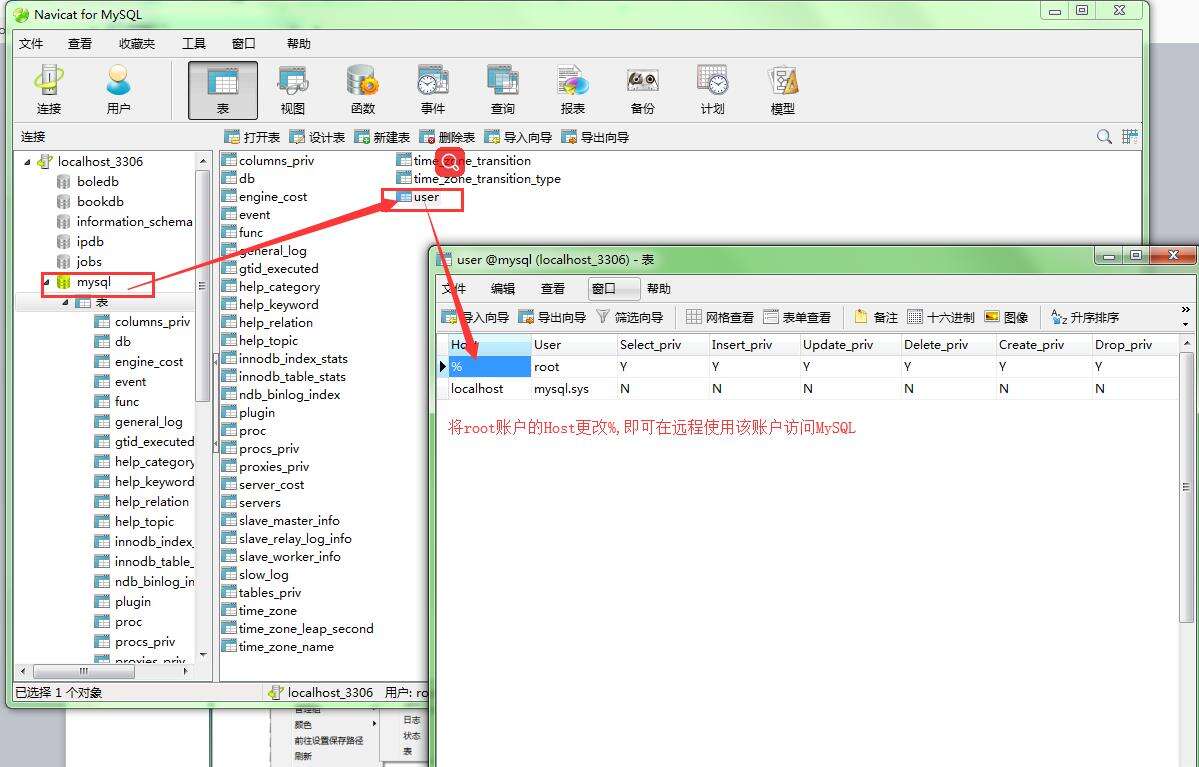Screen dimensions: 1199x767
Task: Click 导出向导 in user table window
Action: pyautogui.click(x=553, y=317)
